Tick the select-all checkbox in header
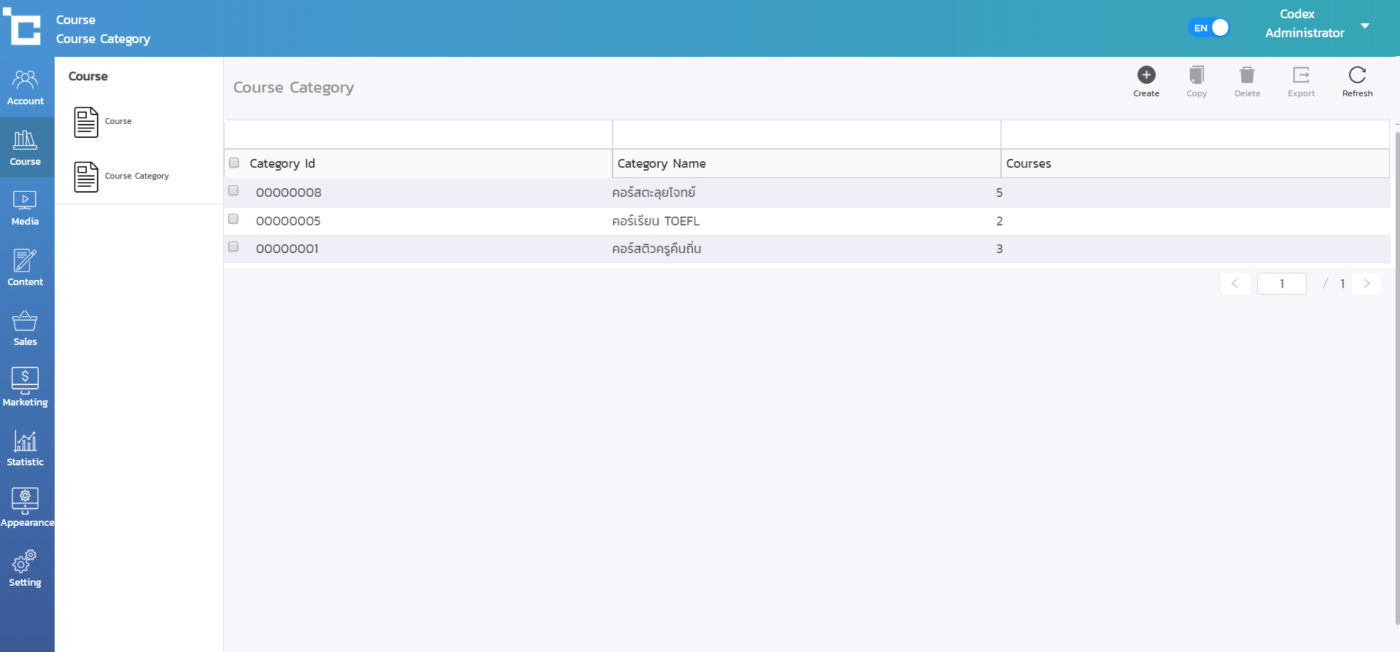This screenshot has height=652, width=1400. (x=234, y=163)
